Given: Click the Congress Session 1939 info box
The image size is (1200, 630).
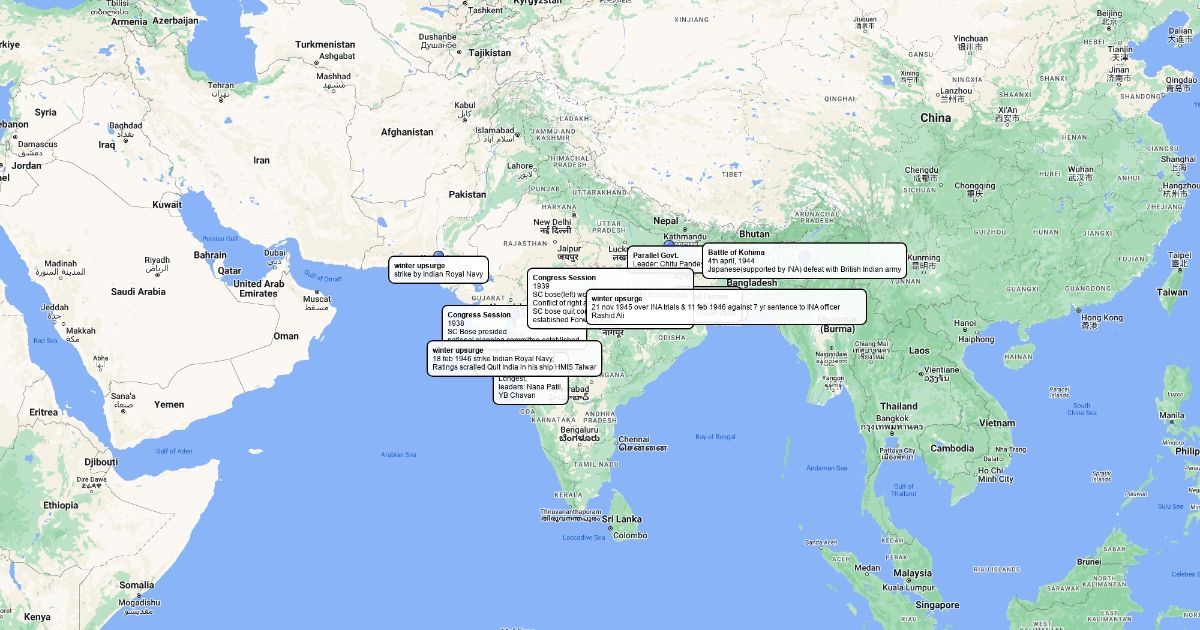Looking at the screenshot, I should coord(558,298).
